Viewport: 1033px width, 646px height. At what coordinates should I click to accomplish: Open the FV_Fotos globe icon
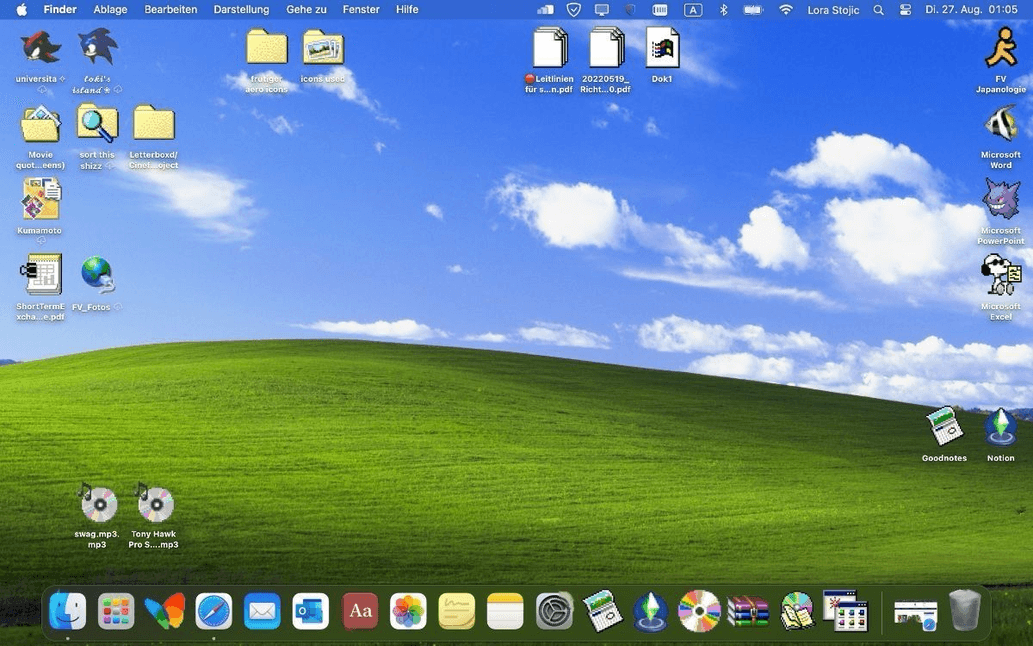tap(98, 275)
